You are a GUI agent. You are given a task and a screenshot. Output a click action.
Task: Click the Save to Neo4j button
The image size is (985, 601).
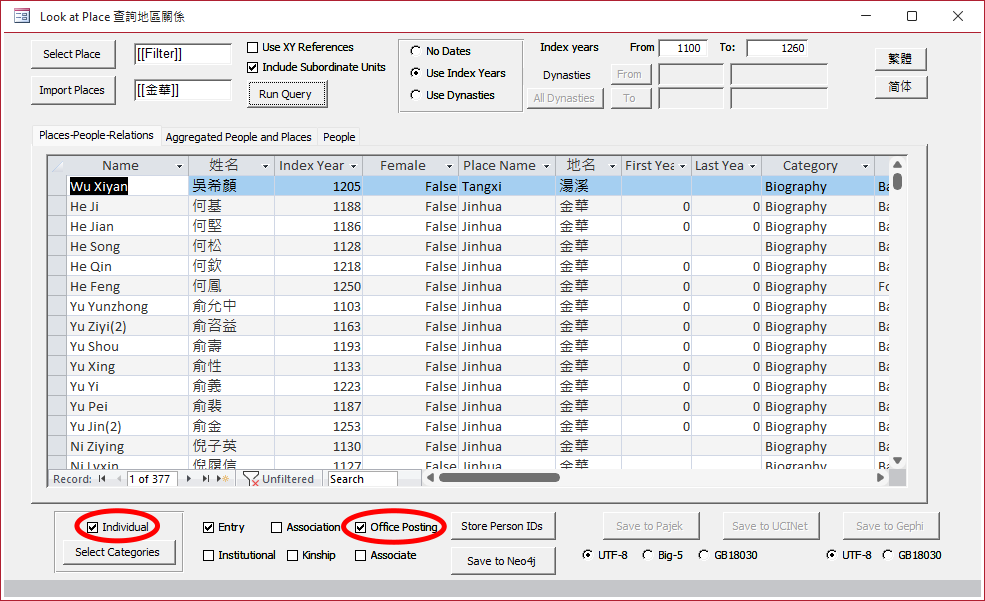point(501,561)
